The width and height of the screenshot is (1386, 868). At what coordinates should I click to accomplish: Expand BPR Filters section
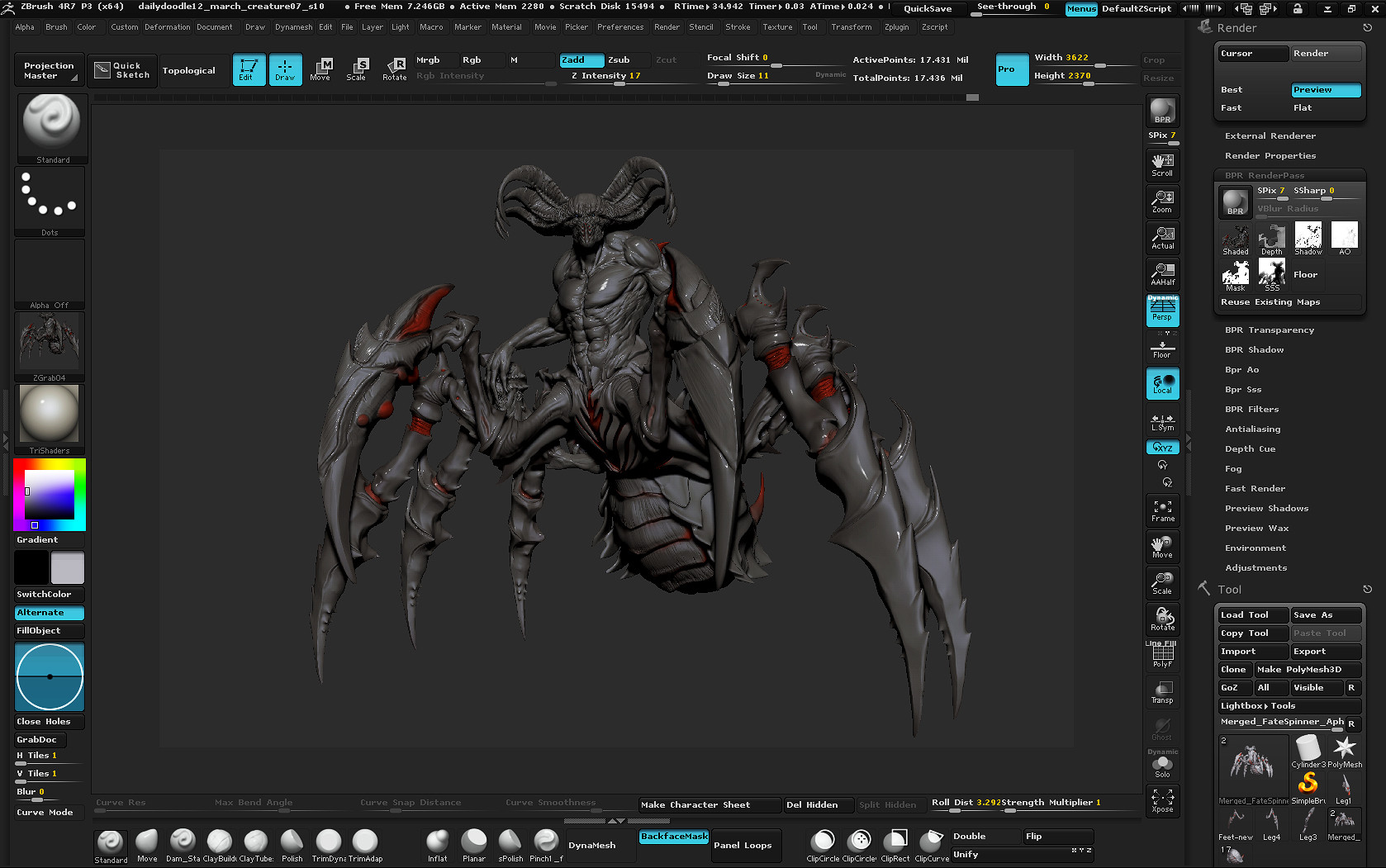(1251, 410)
